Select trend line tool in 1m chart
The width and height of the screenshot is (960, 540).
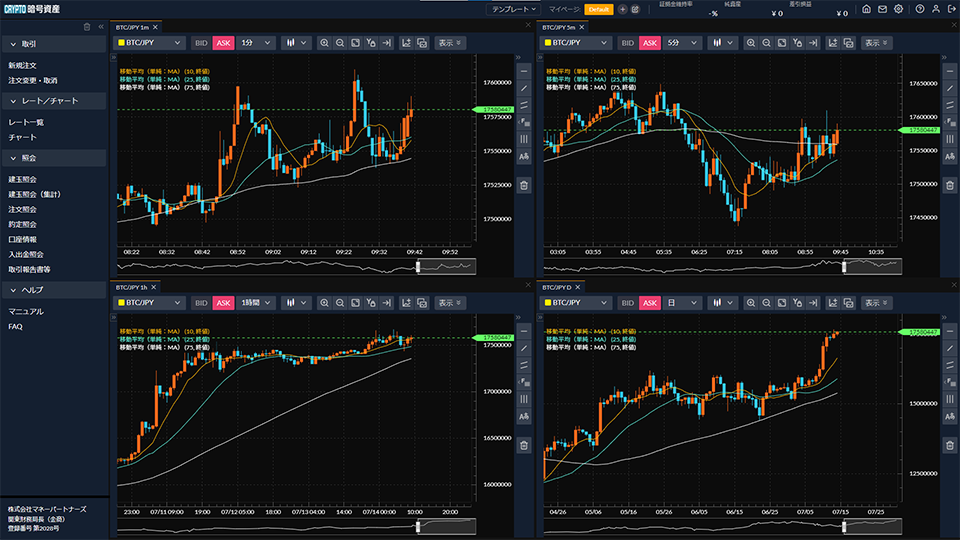(x=523, y=89)
